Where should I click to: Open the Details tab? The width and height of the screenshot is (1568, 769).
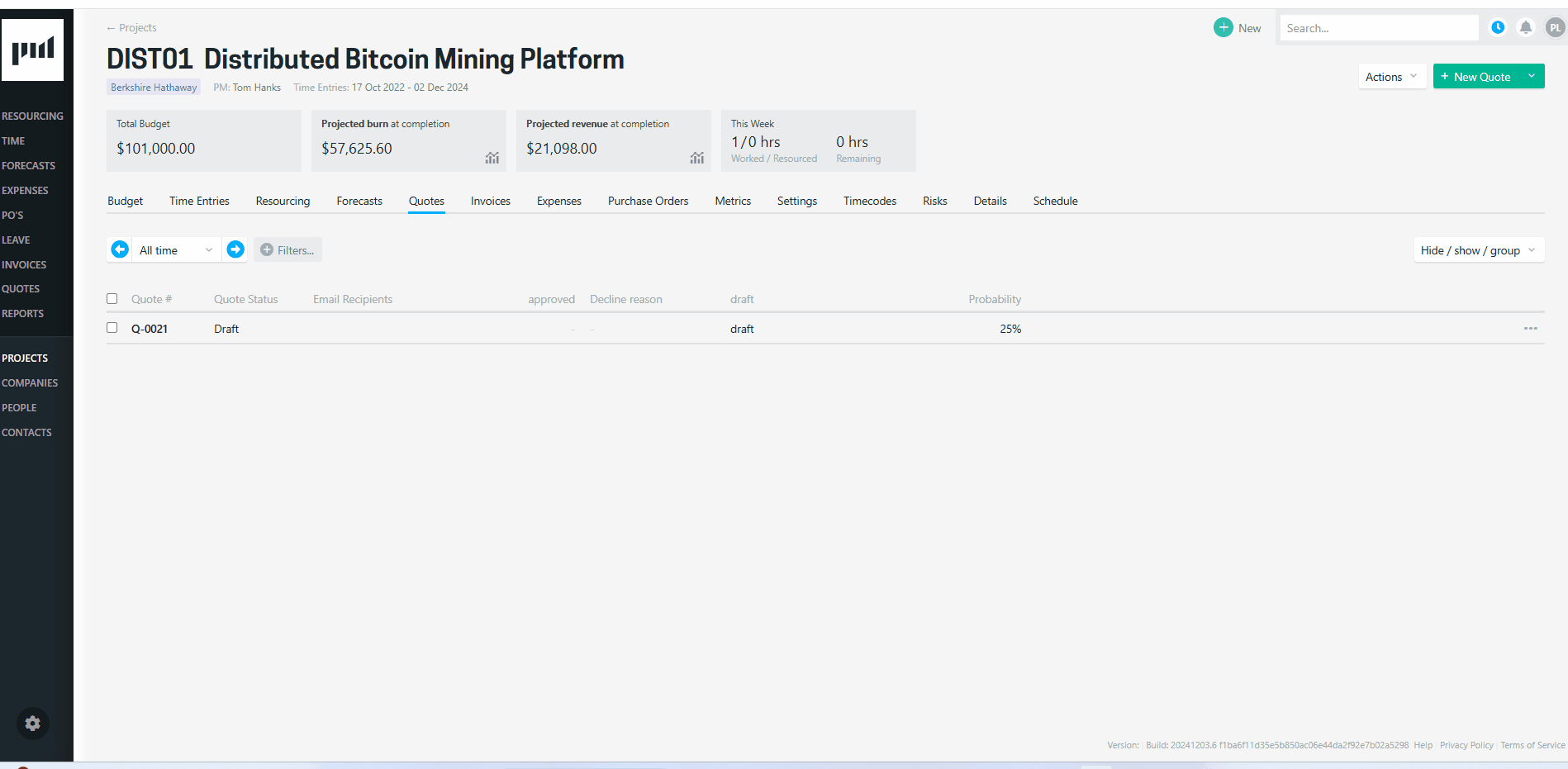point(991,201)
